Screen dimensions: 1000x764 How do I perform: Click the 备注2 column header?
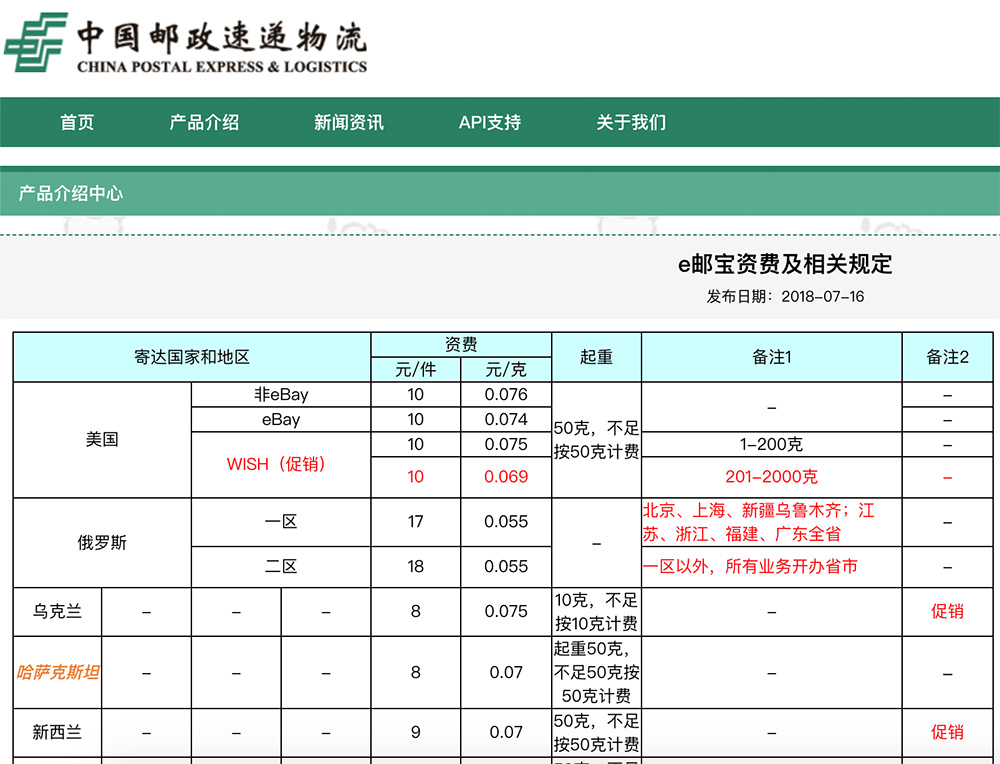pos(948,357)
